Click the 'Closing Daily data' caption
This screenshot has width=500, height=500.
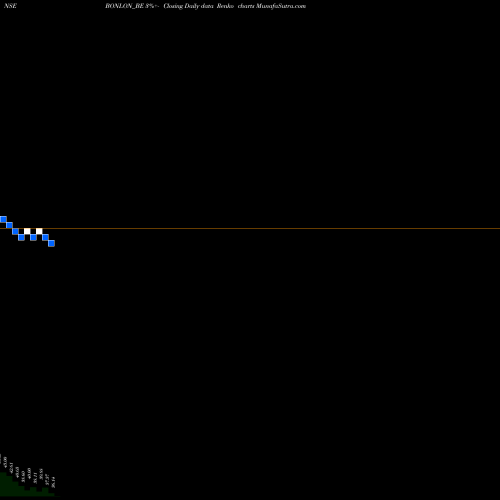point(188,6)
